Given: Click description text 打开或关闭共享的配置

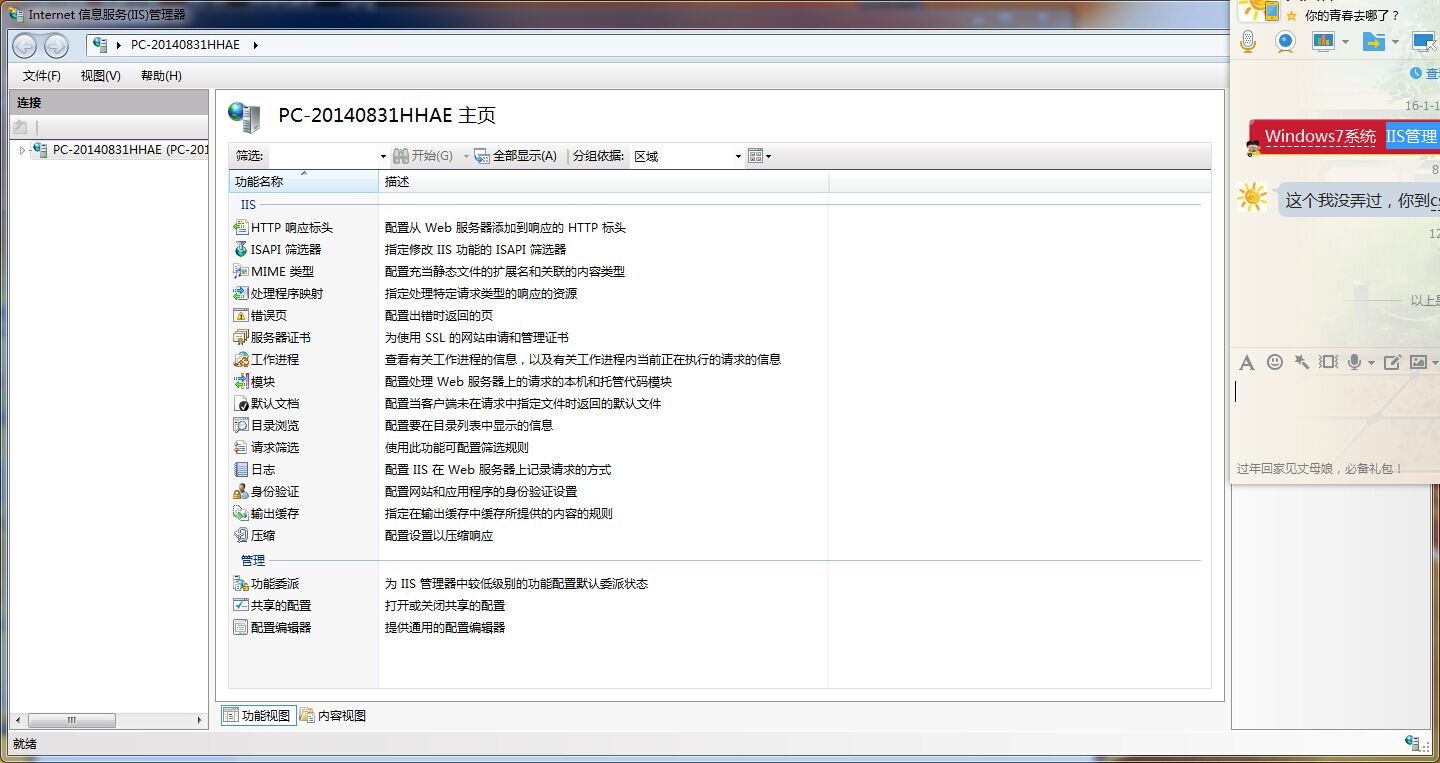Looking at the screenshot, I should point(445,606).
